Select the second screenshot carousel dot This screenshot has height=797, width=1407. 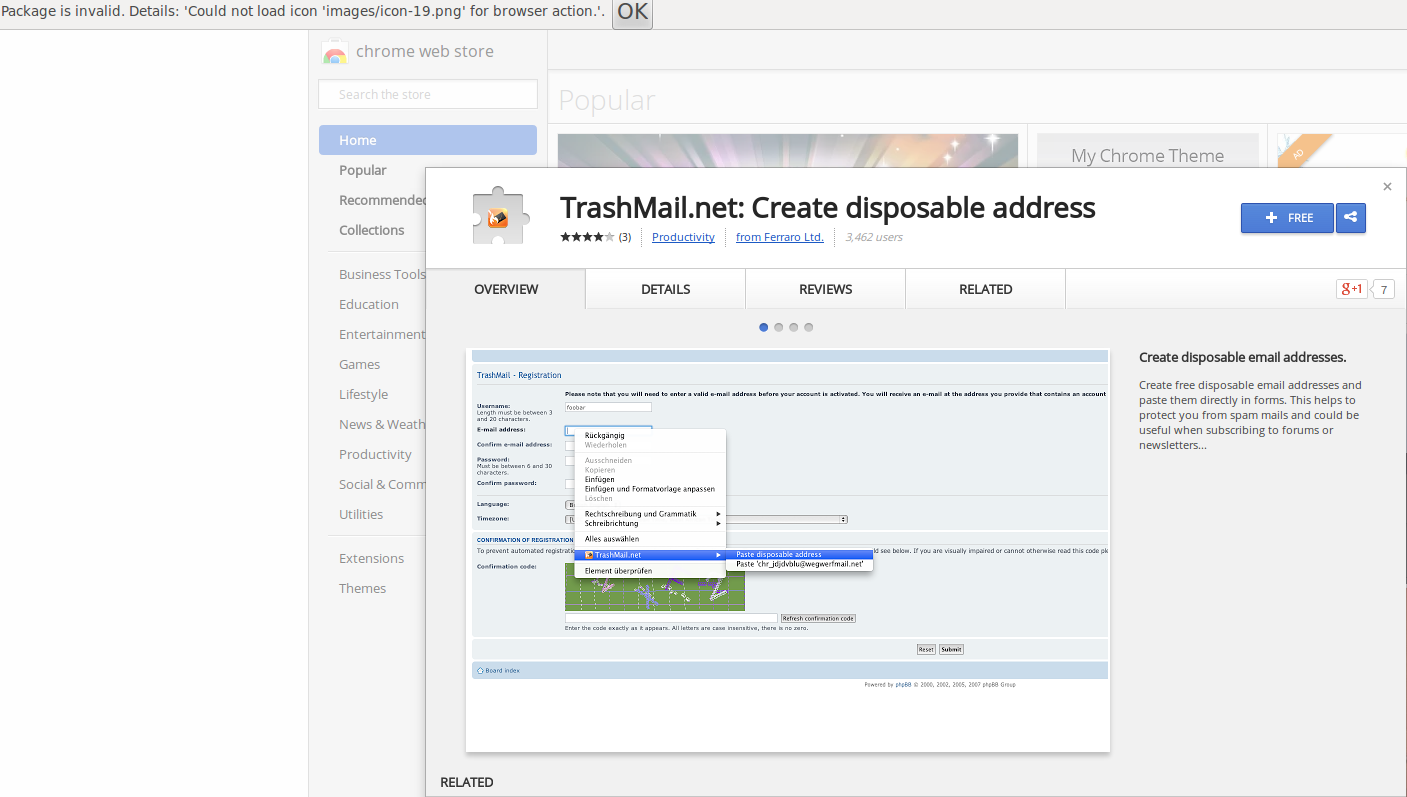pos(779,327)
